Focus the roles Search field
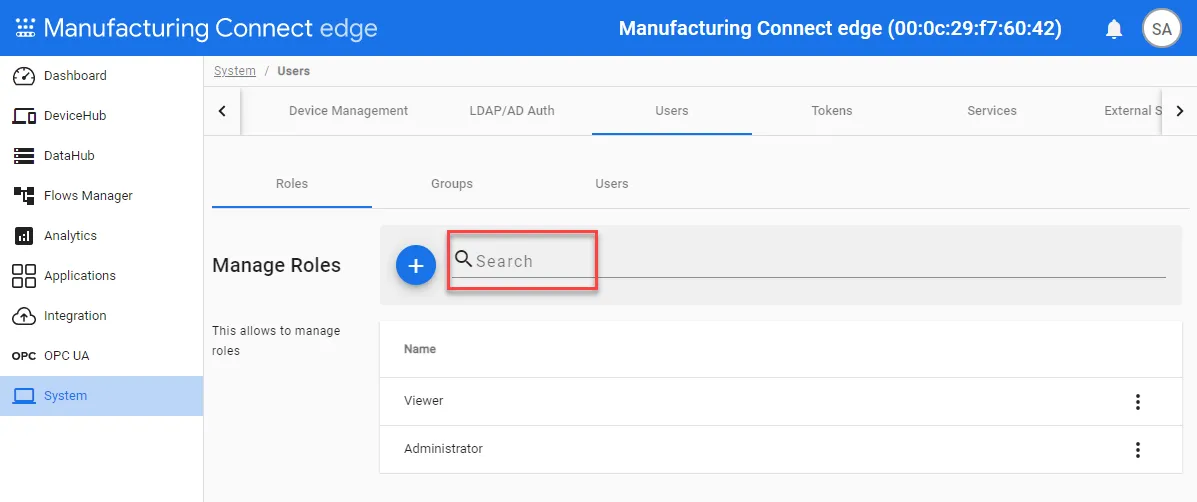Viewport: 1197px width, 502px height. 809,261
